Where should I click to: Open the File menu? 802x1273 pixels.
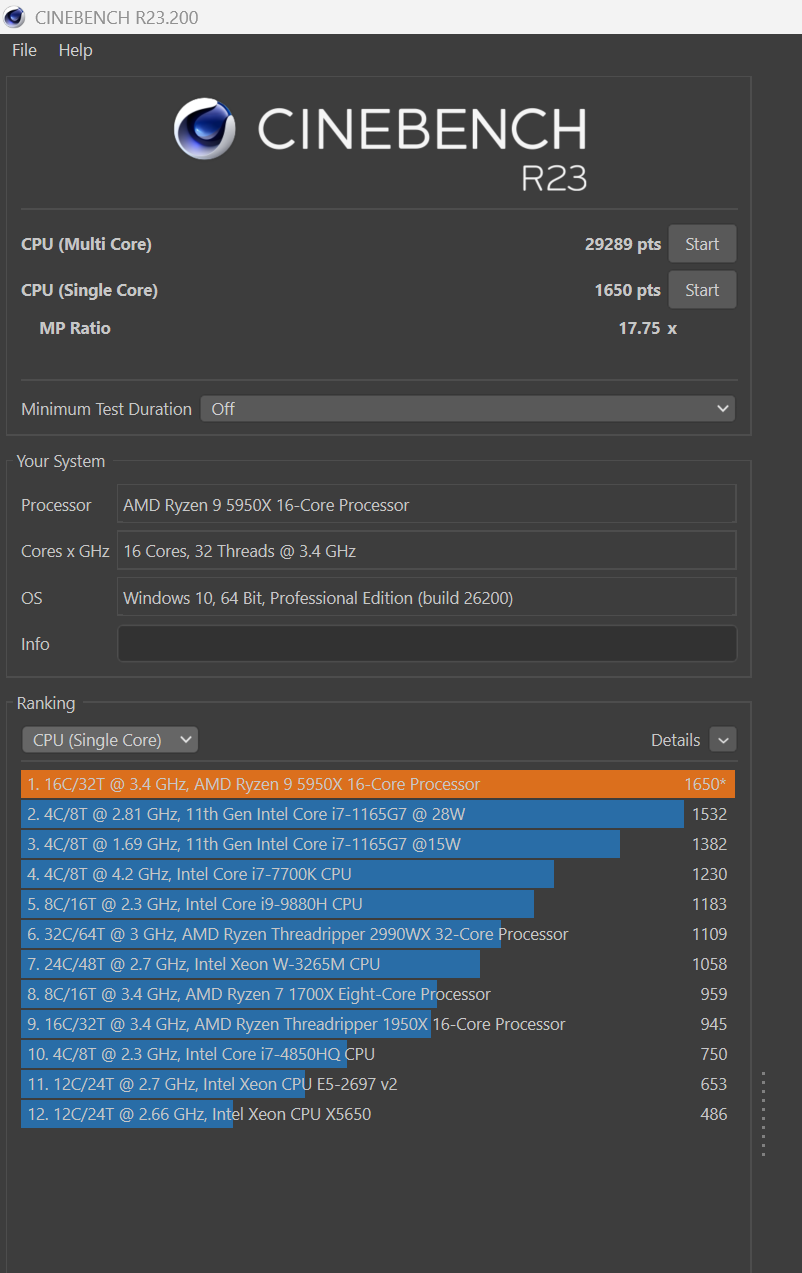pyautogui.click(x=24, y=50)
